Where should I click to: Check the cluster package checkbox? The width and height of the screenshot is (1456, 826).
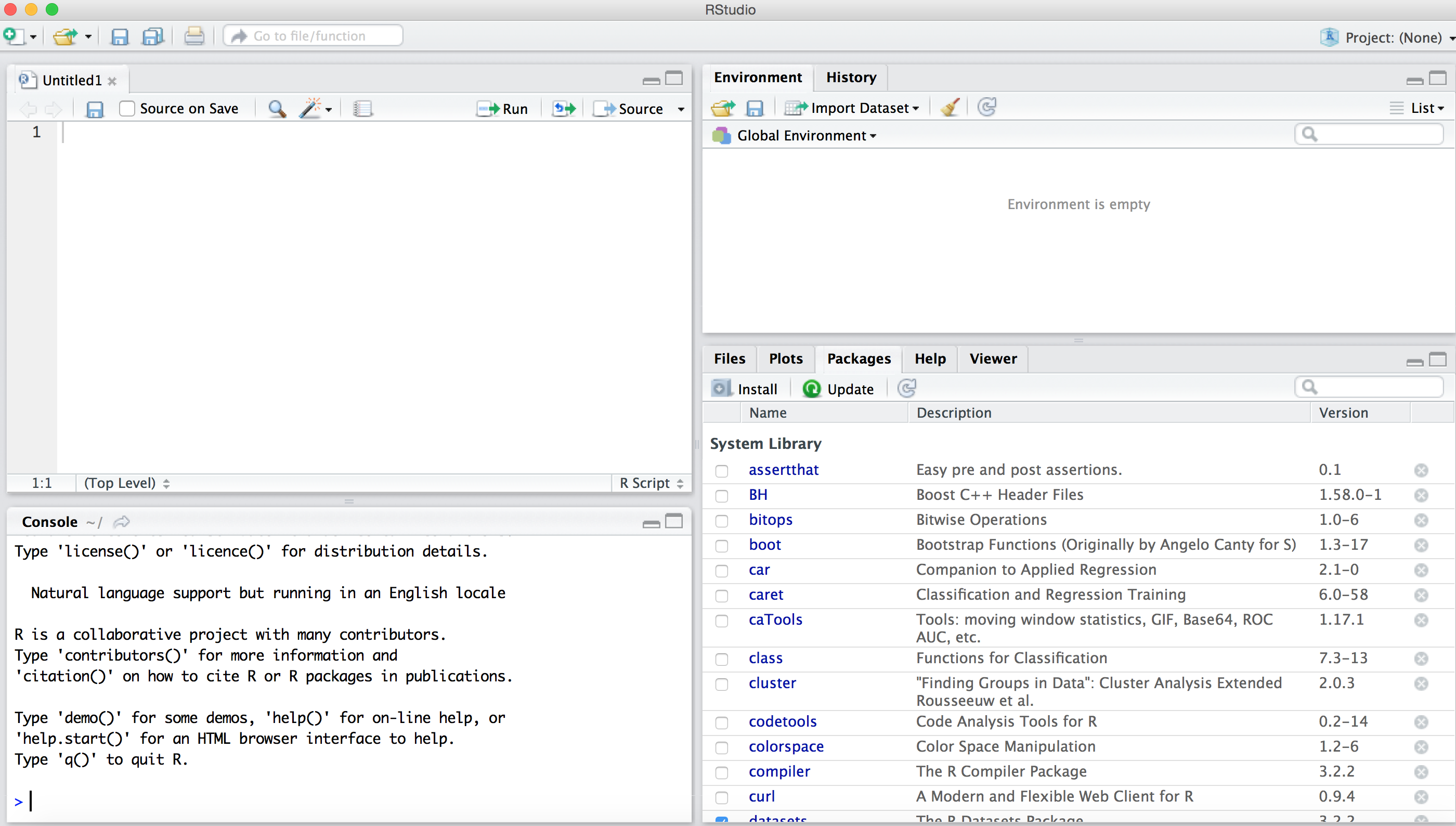(721, 684)
